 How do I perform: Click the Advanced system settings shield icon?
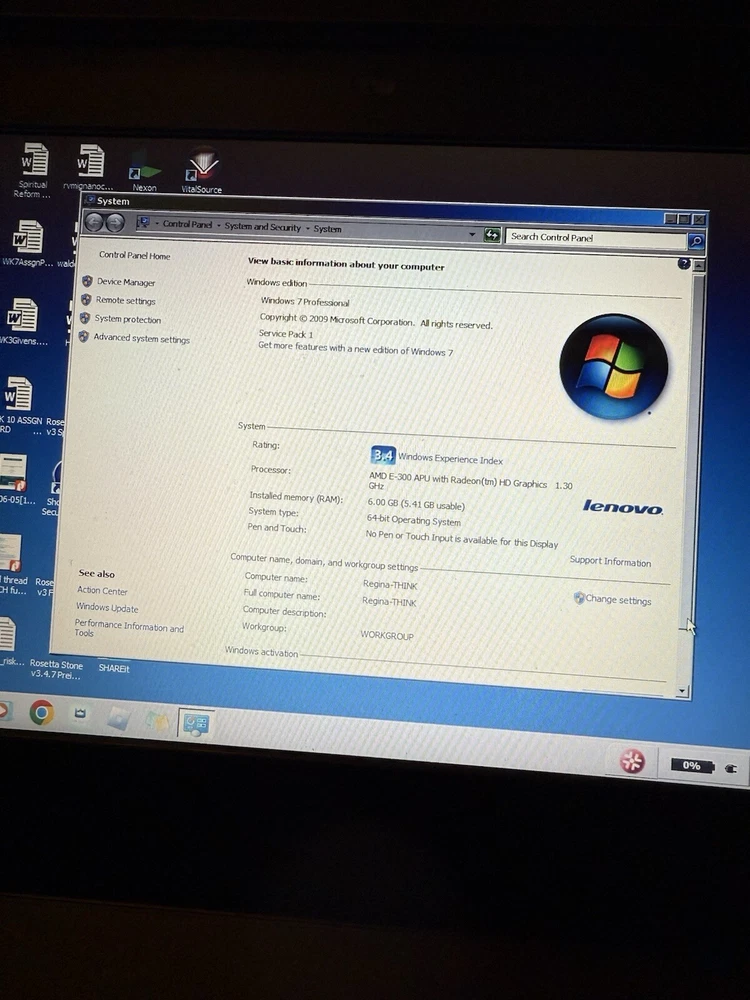[x=86, y=338]
